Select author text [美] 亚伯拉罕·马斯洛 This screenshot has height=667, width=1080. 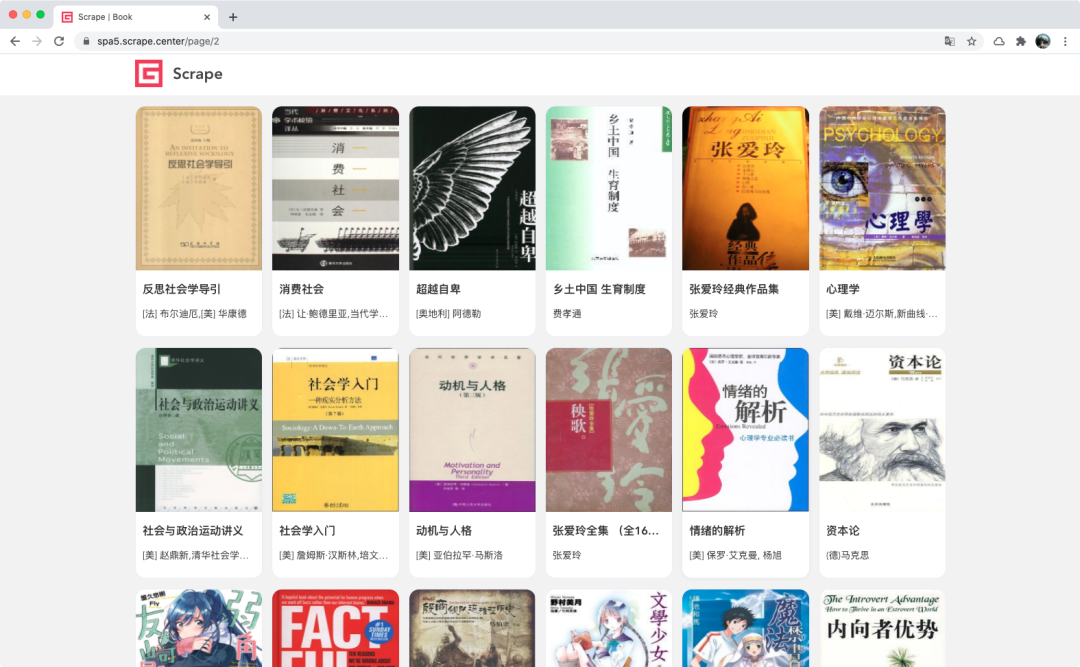[459, 555]
